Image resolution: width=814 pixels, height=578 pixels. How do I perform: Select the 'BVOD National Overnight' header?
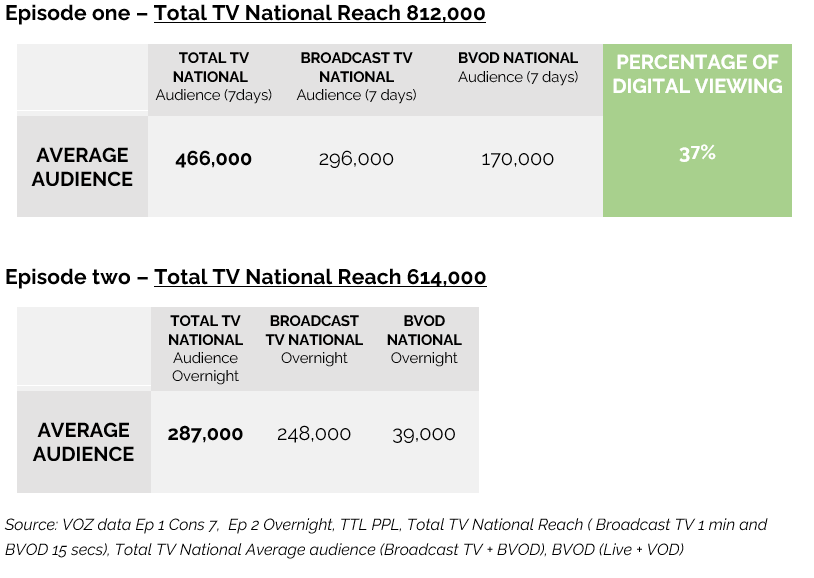coord(424,339)
